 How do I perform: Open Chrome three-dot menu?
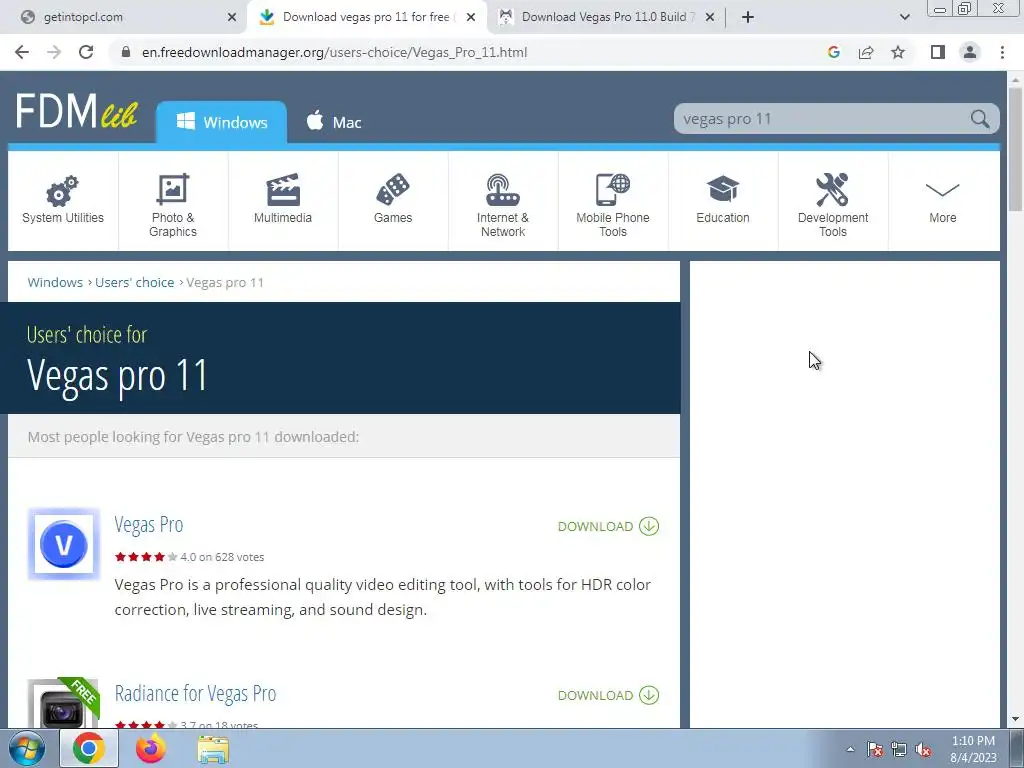(1002, 52)
